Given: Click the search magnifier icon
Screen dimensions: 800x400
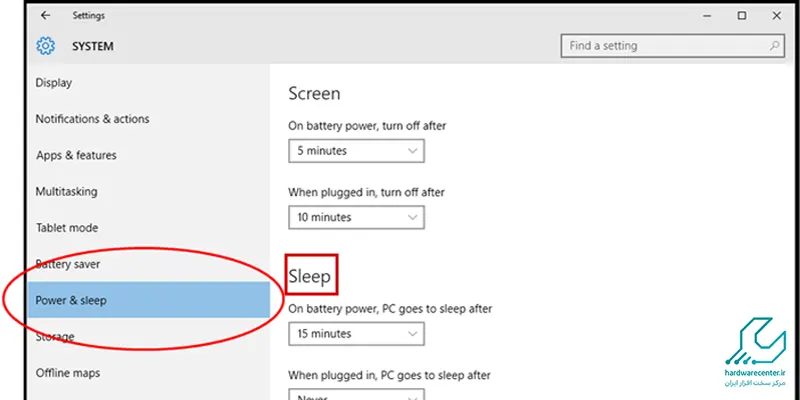Looking at the screenshot, I should (775, 46).
